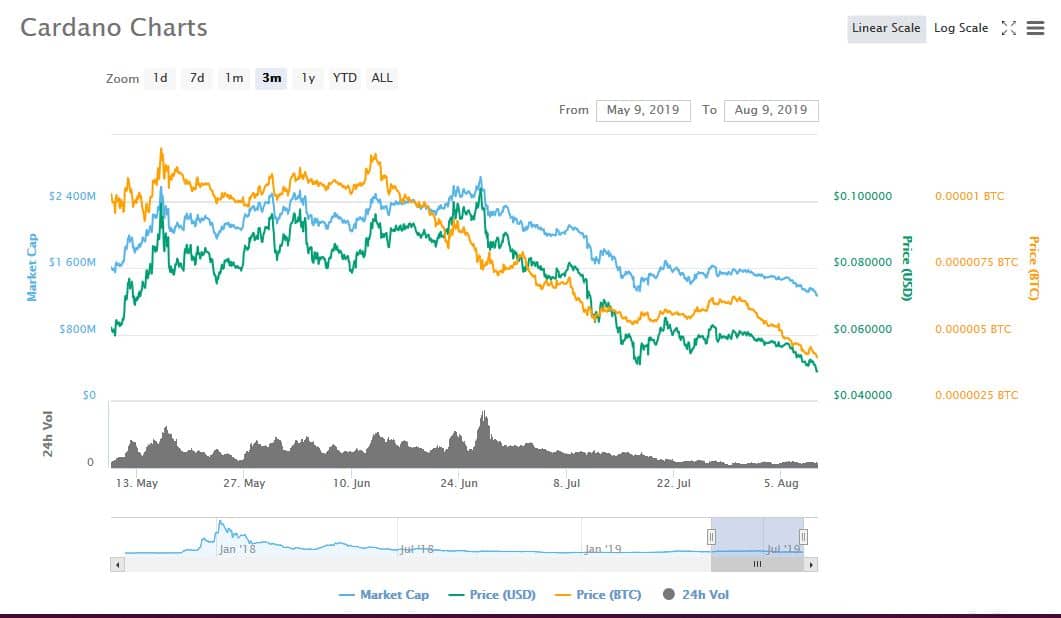Click the To date field

pos(771,110)
